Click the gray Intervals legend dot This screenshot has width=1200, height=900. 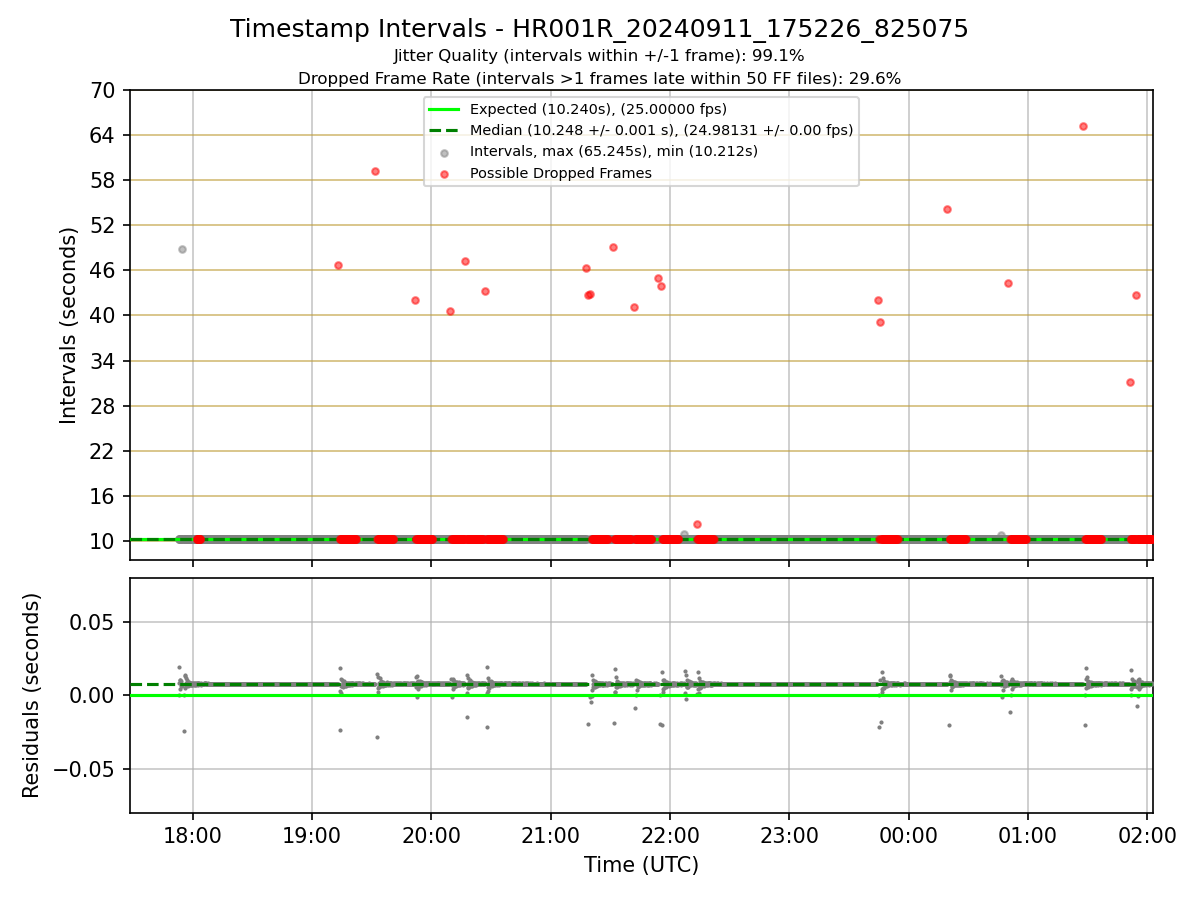pyautogui.click(x=444, y=152)
